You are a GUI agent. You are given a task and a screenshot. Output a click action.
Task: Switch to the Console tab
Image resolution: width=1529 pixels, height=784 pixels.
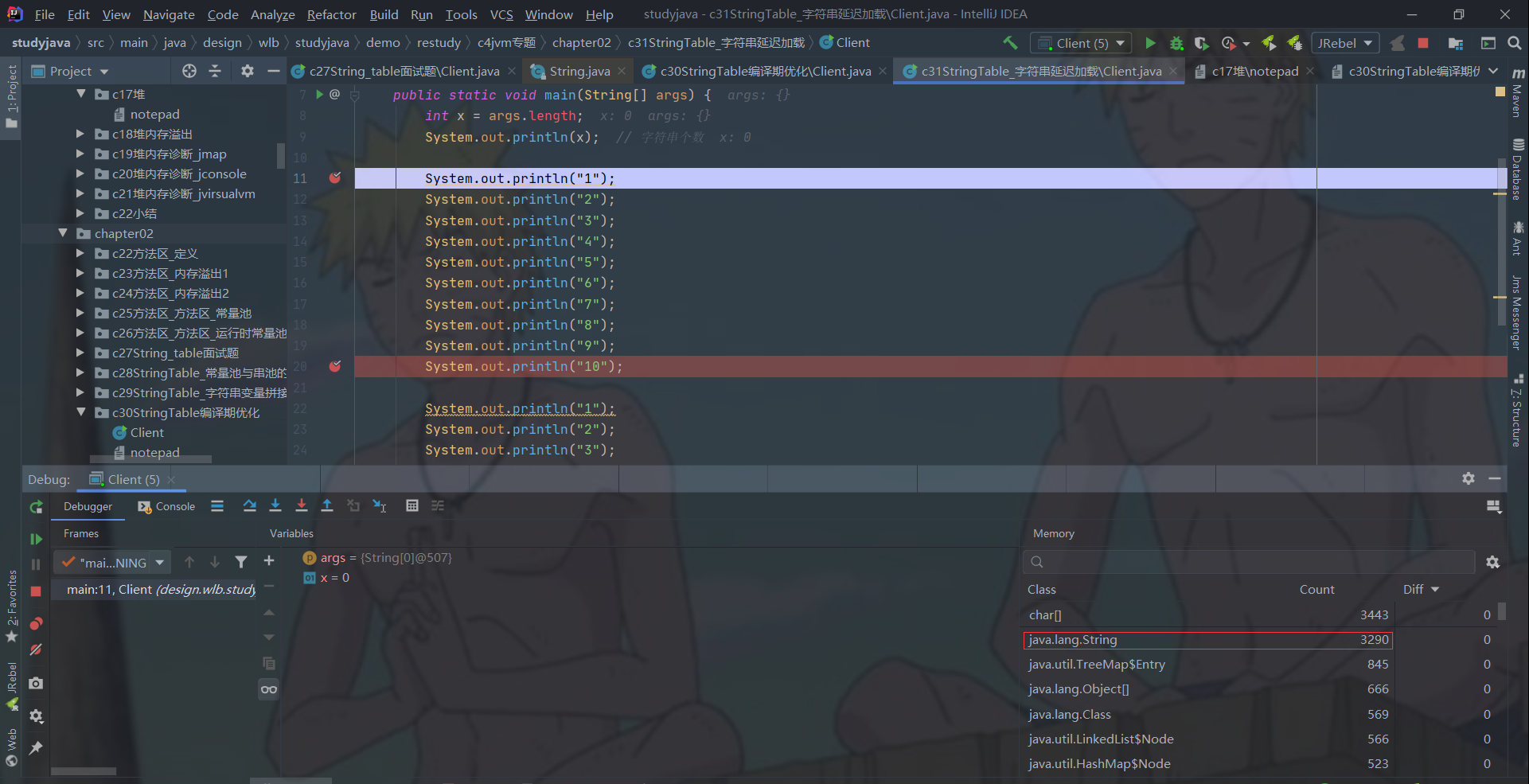[x=166, y=506]
